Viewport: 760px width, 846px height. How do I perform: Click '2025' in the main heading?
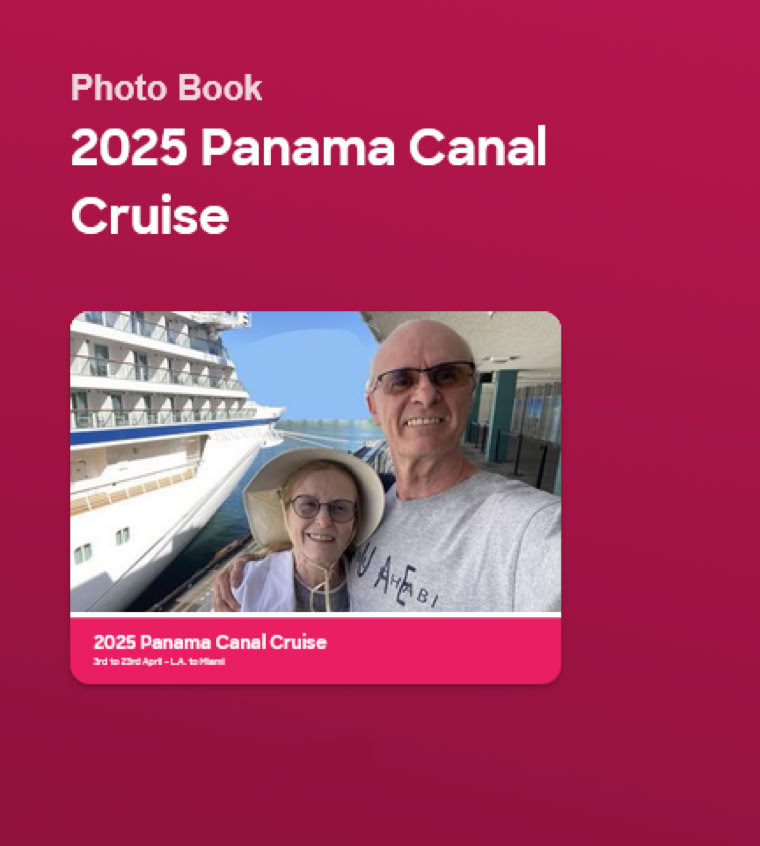129,147
